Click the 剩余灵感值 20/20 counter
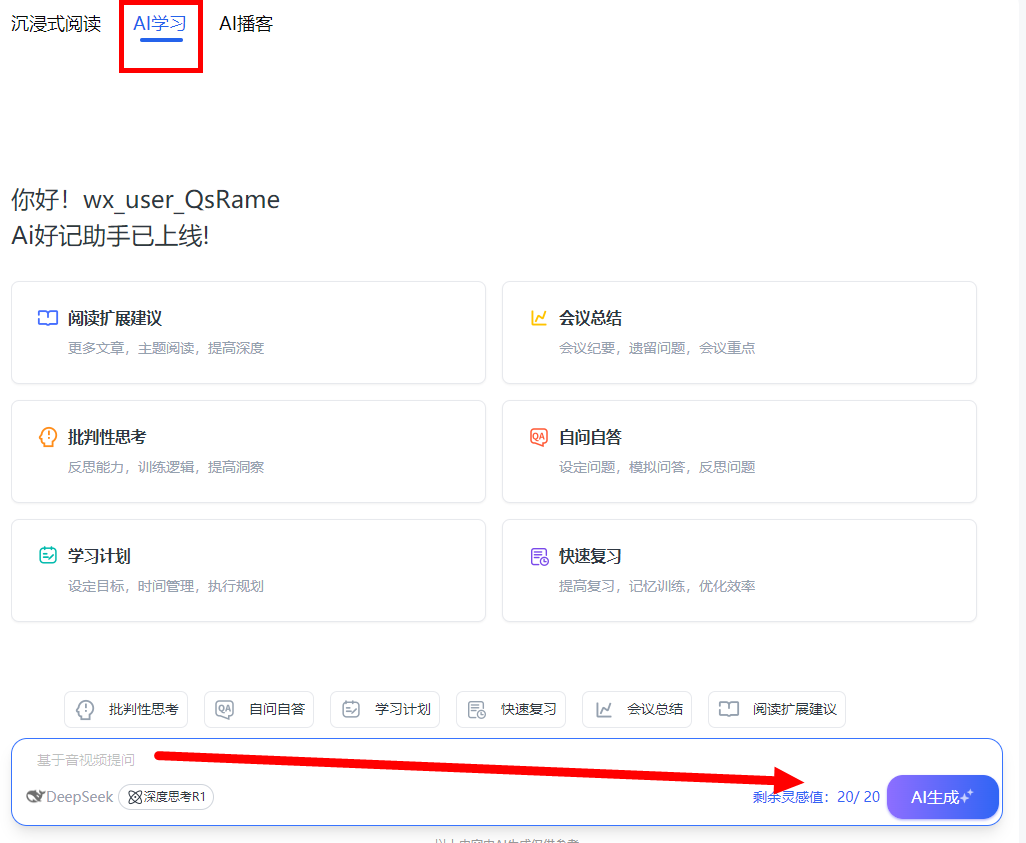 point(816,797)
